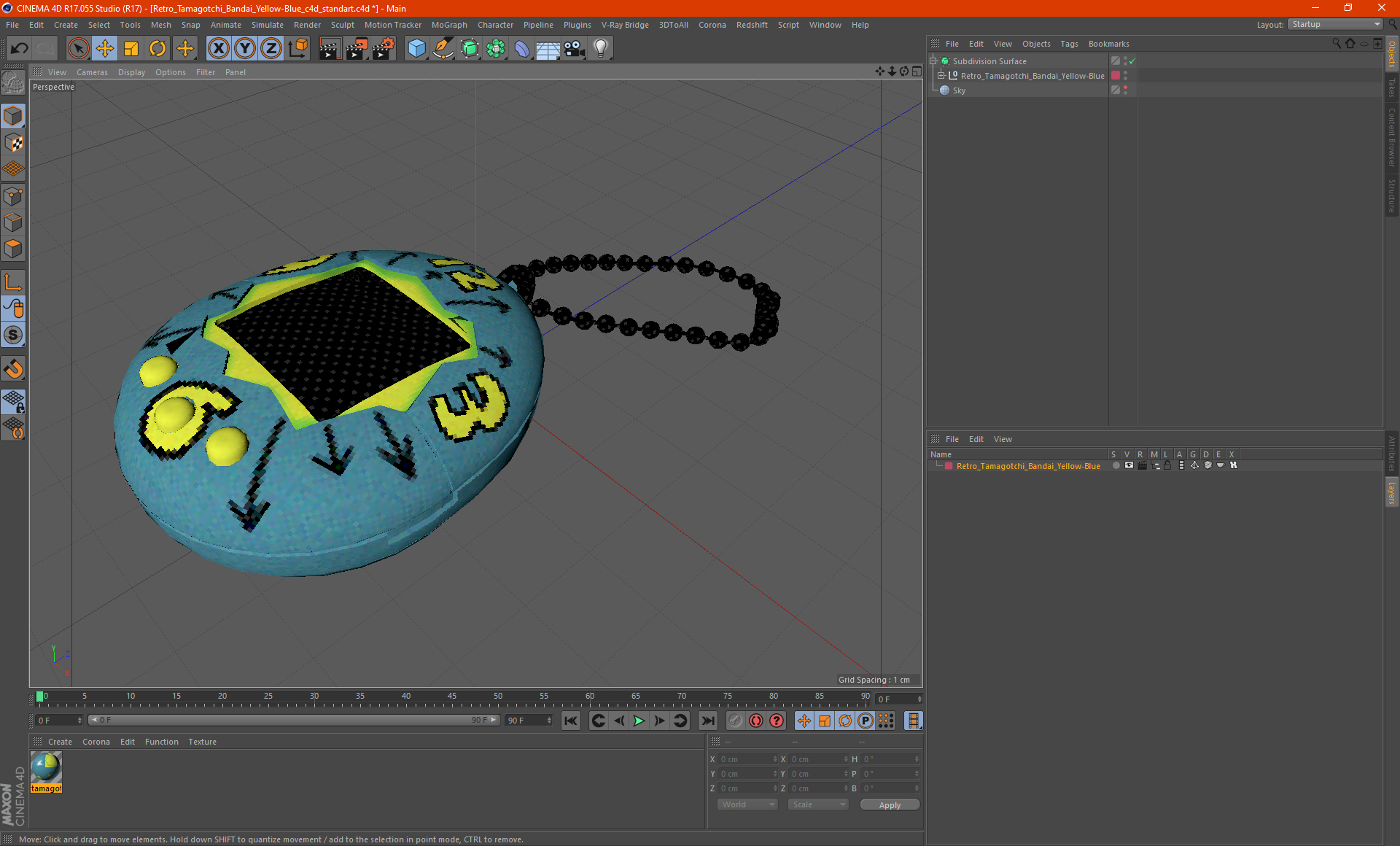
Task: Open material manager Texture menu
Action: coord(202,742)
